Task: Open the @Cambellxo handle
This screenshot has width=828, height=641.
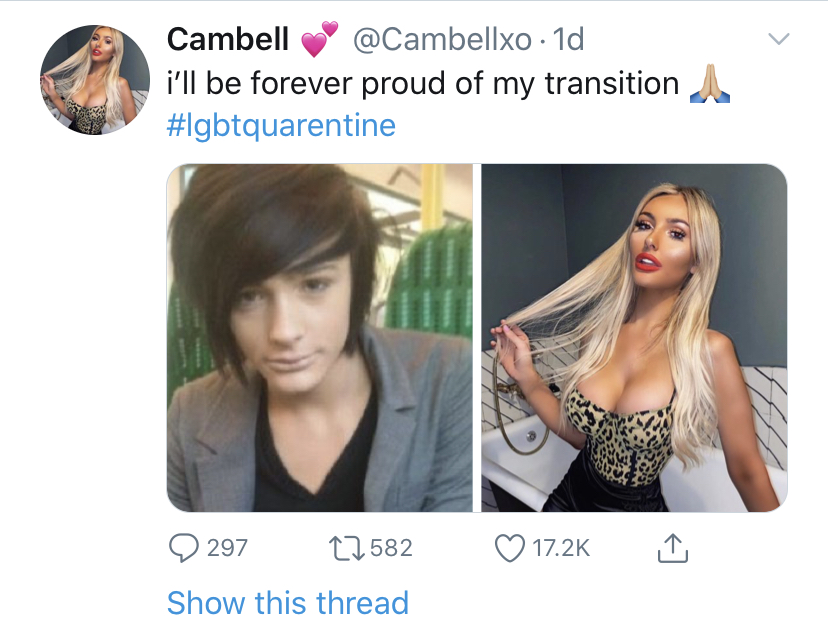Action: pos(442,40)
